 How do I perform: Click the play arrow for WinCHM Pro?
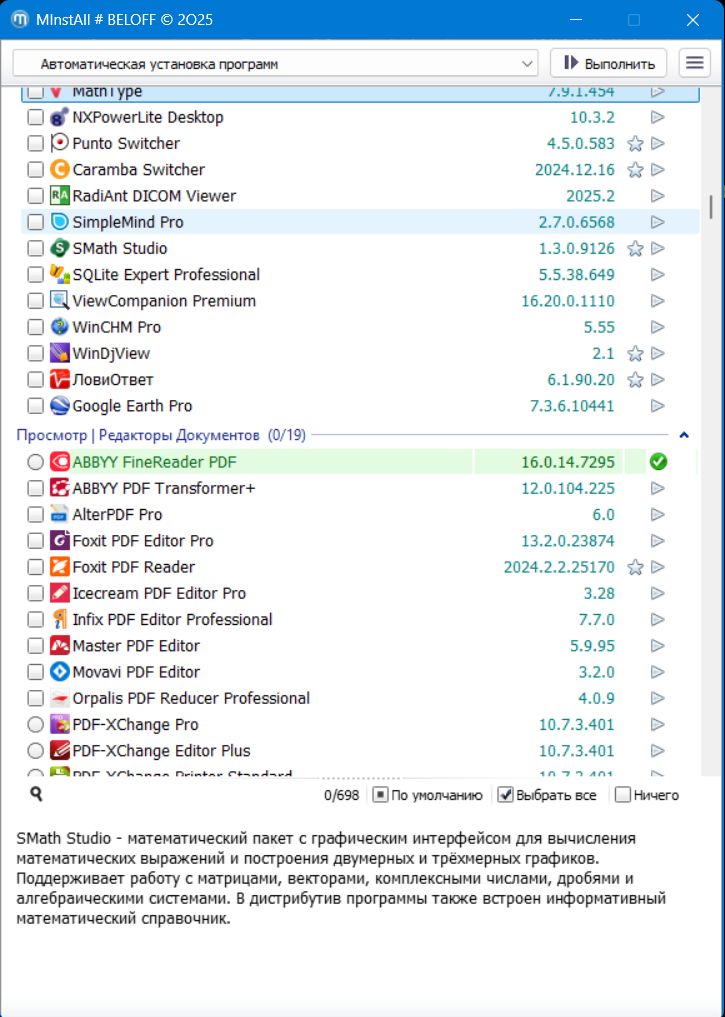click(657, 327)
